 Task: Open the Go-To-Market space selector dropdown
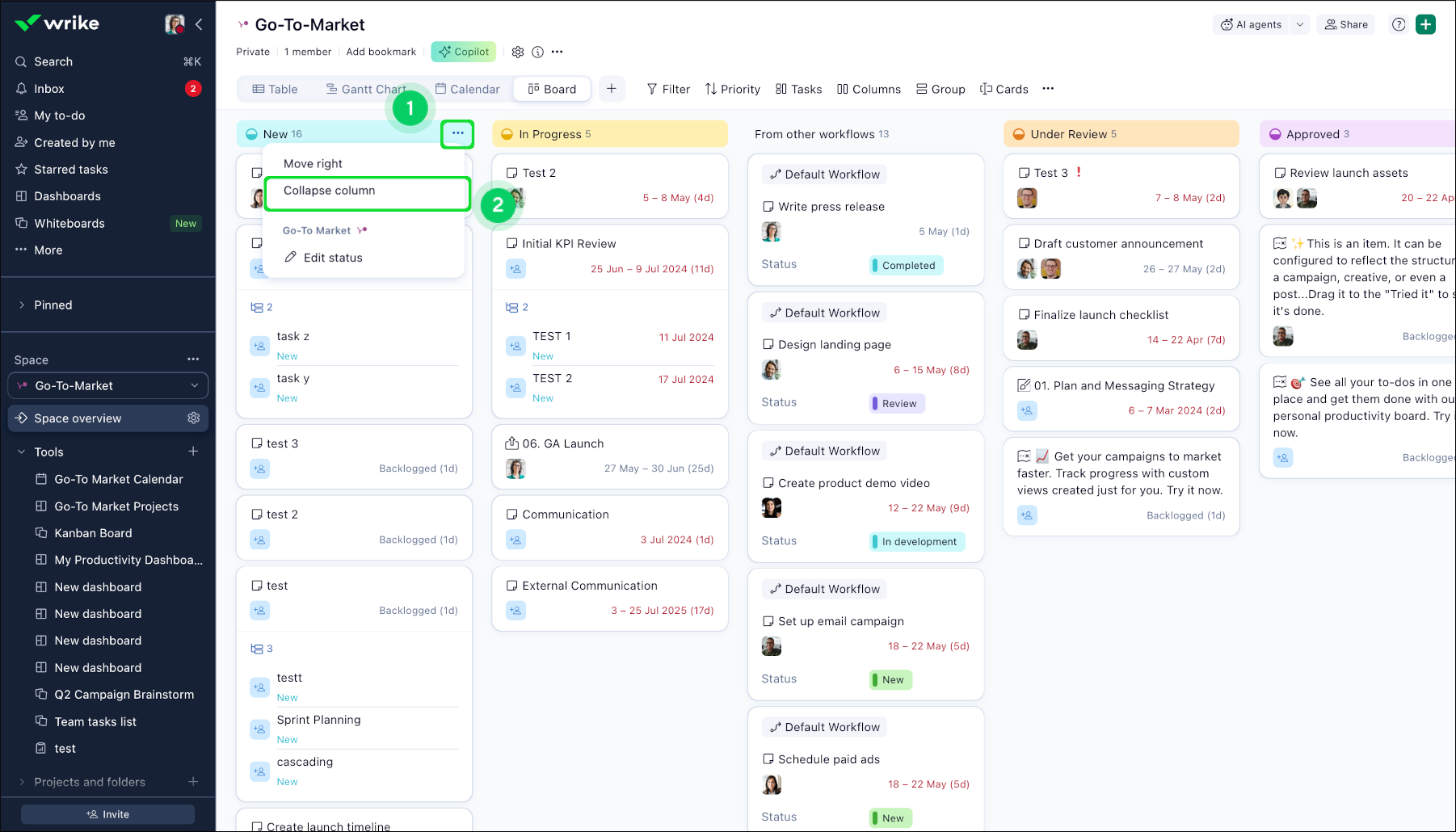[x=107, y=385]
